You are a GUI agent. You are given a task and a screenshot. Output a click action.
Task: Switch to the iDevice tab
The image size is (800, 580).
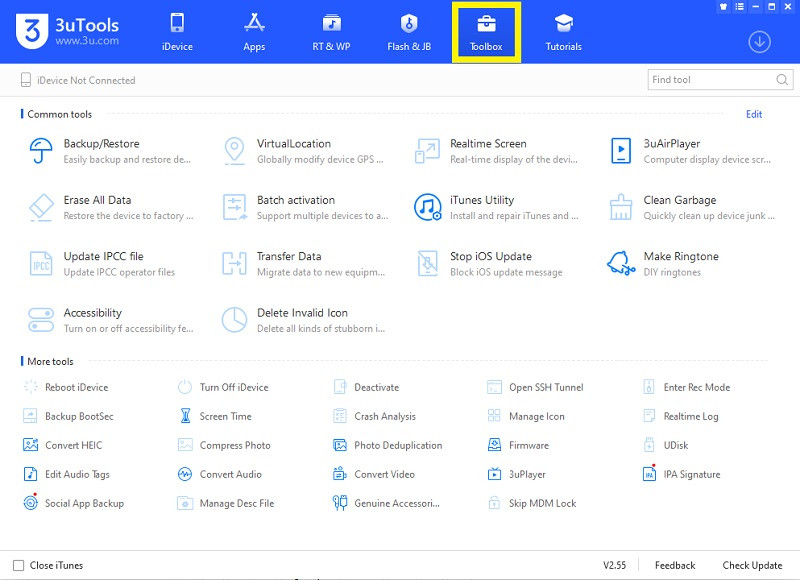[x=177, y=32]
